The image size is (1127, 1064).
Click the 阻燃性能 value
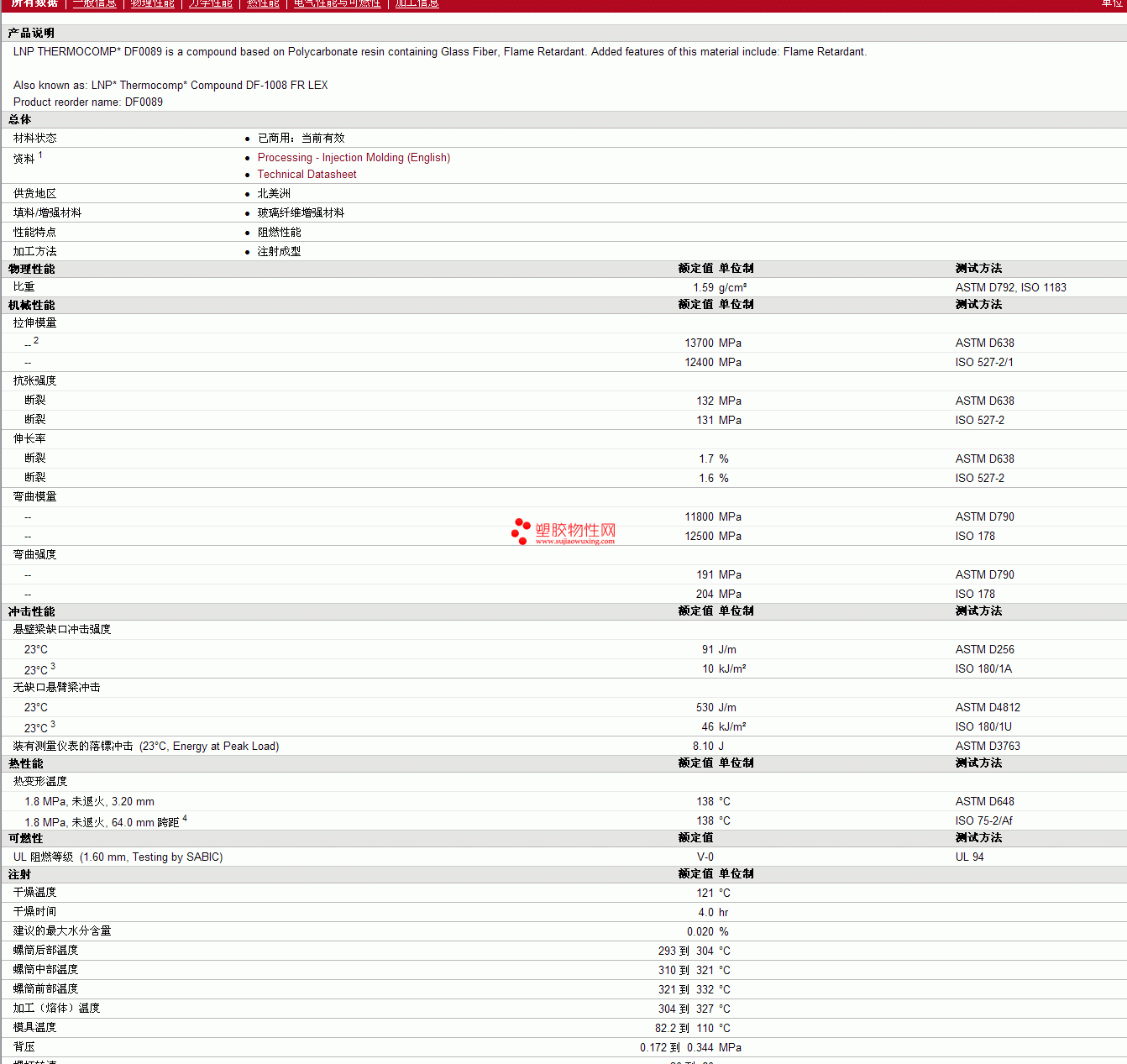tap(279, 232)
